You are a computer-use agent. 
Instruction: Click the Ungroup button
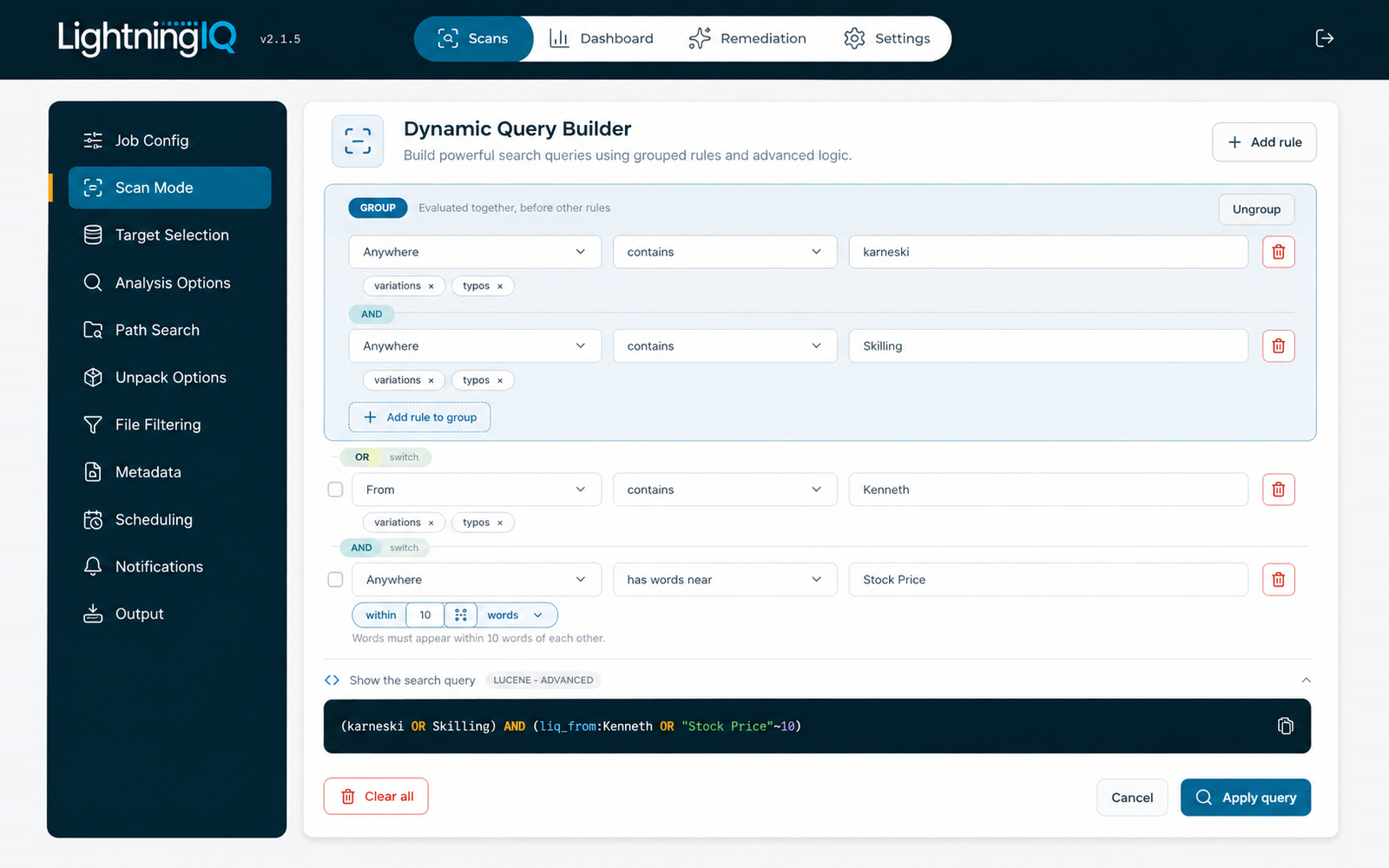click(x=1256, y=209)
